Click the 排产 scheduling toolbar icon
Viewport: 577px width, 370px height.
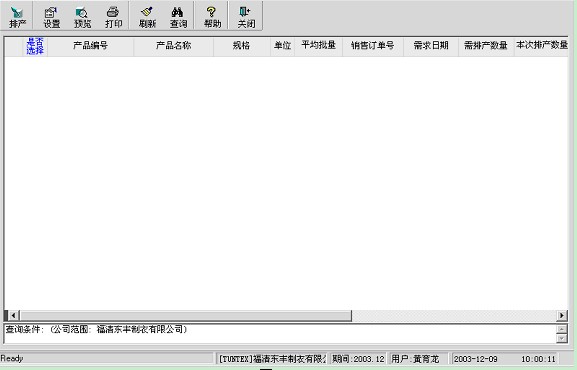coord(17,17)
